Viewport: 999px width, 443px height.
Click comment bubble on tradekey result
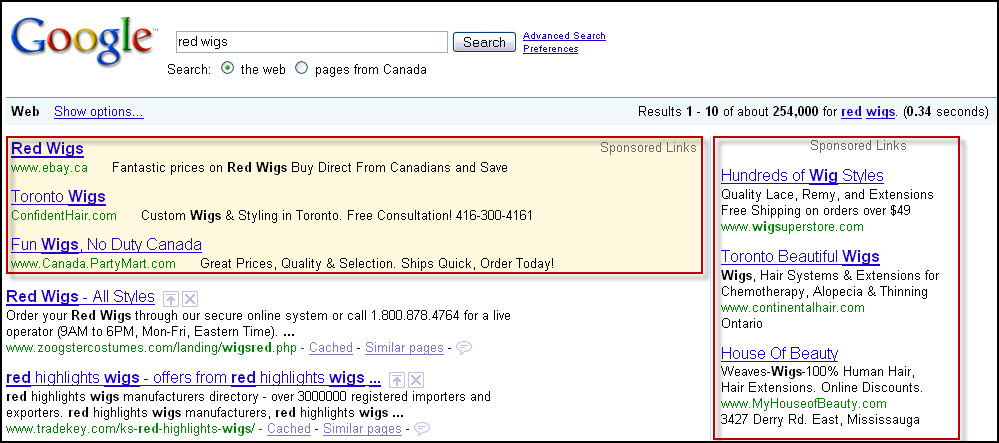422,429
